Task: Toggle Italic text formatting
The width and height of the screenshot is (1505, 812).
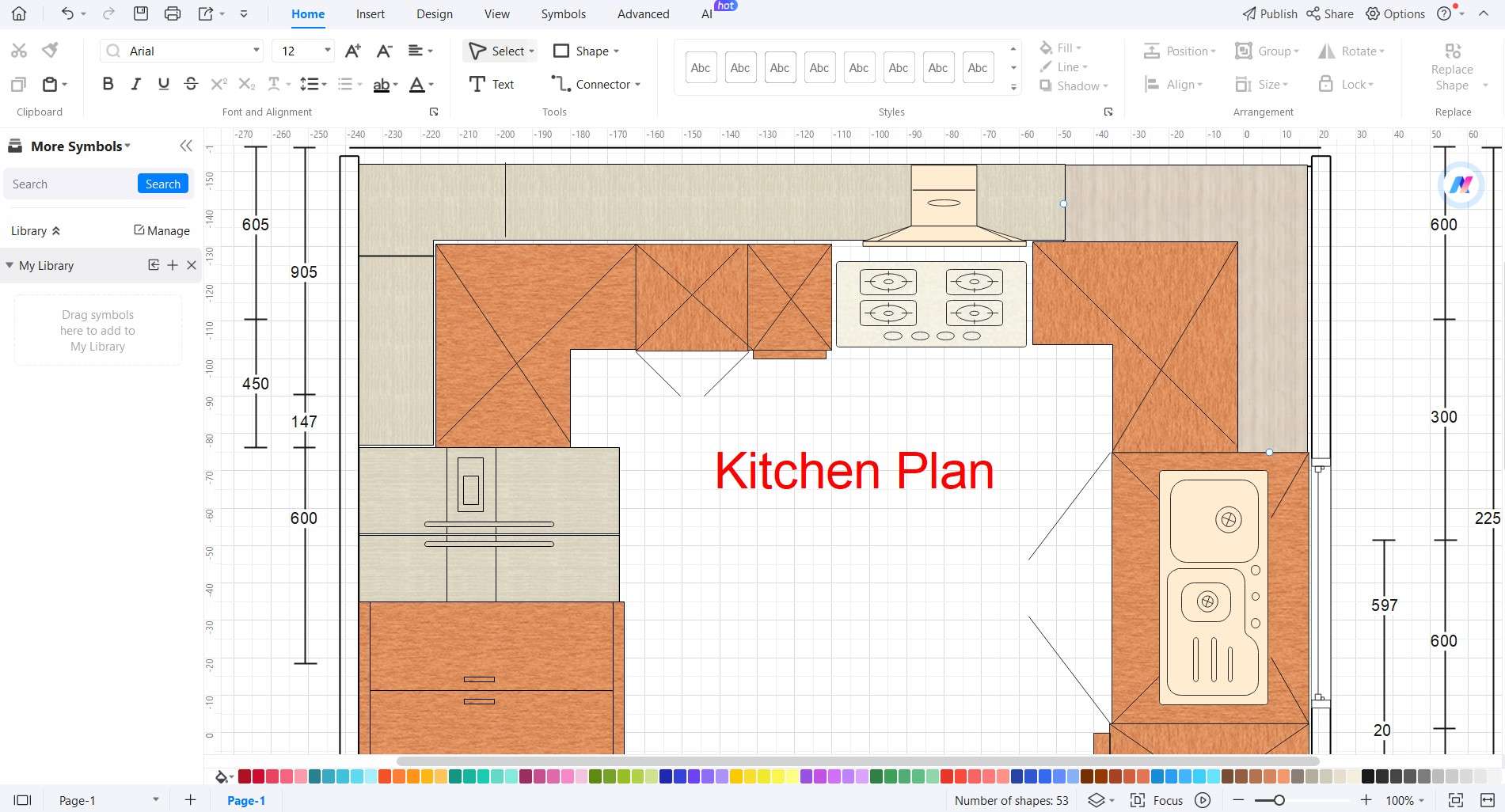Action: (135, 84)
